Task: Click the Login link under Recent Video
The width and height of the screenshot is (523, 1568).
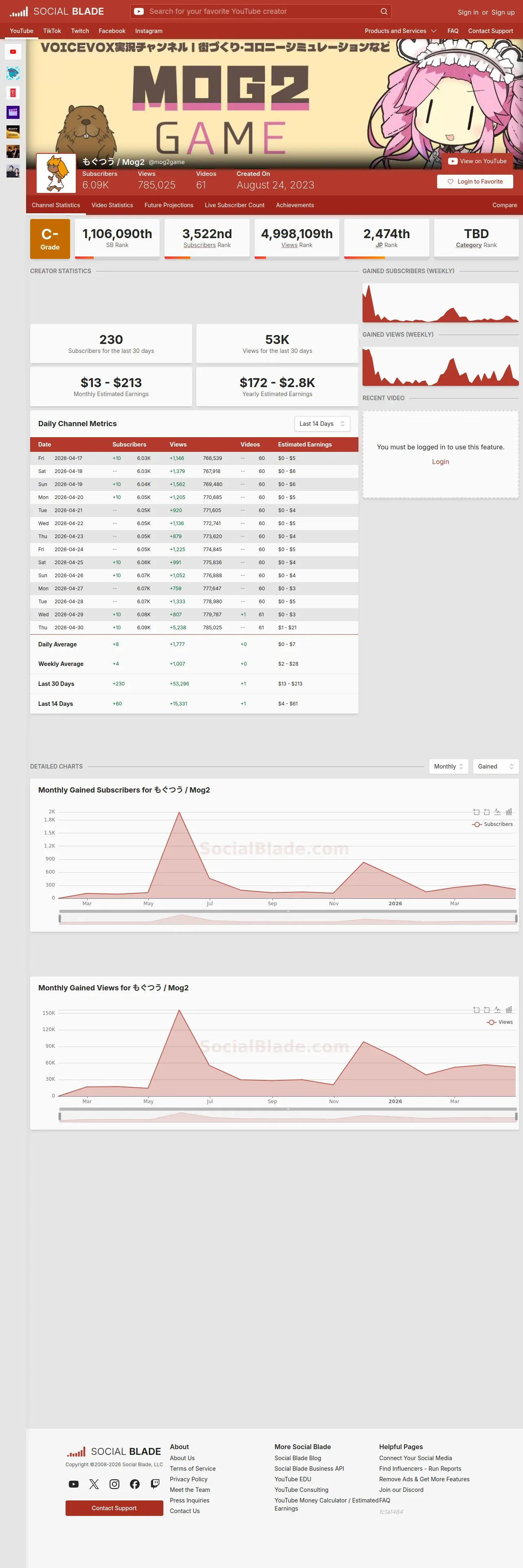Action: click(441, 462)
